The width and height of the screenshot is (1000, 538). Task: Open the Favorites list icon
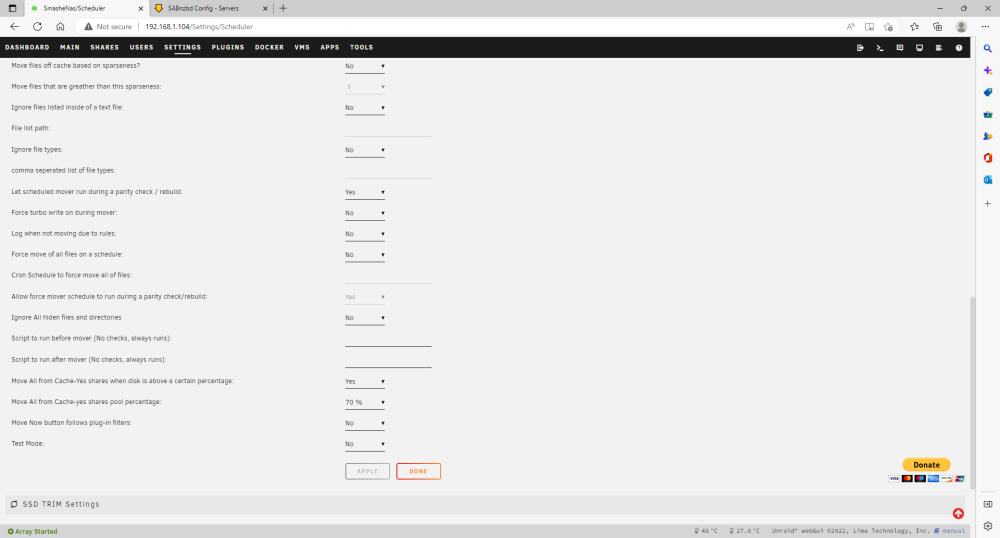pos(914,27)
